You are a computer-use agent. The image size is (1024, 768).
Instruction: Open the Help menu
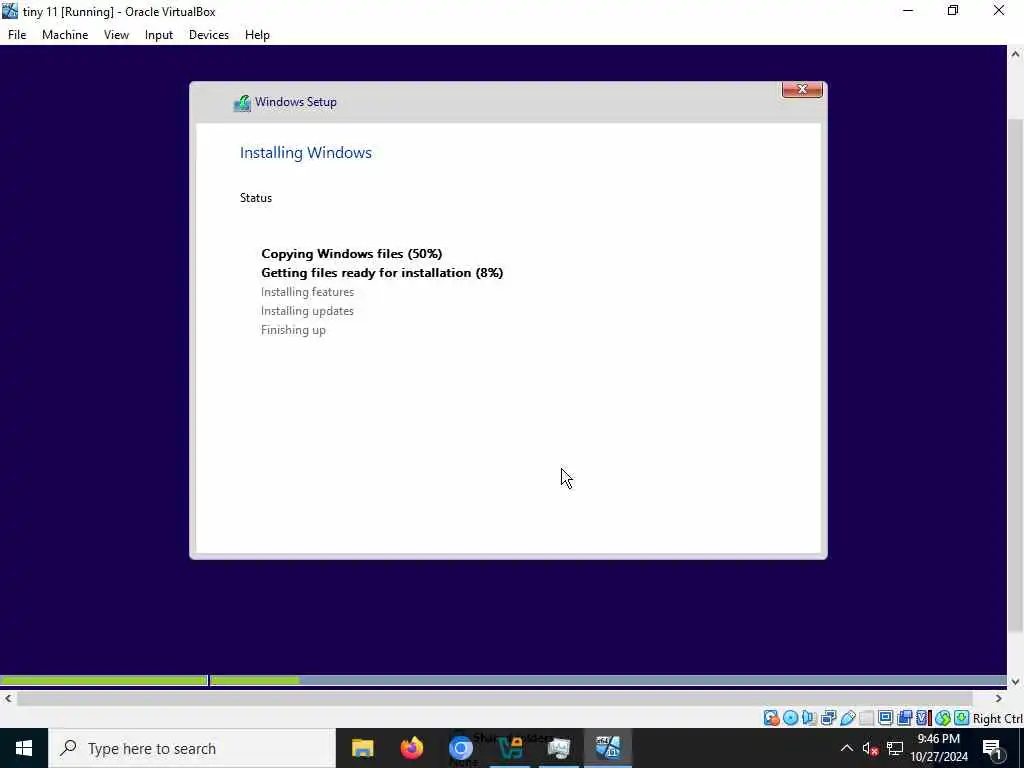257,35
